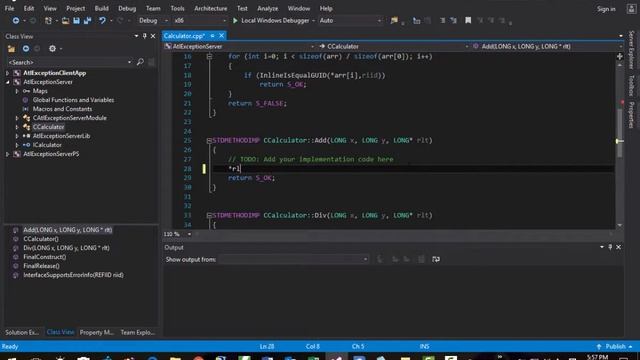Open the Analyze menu

point(267,8)
